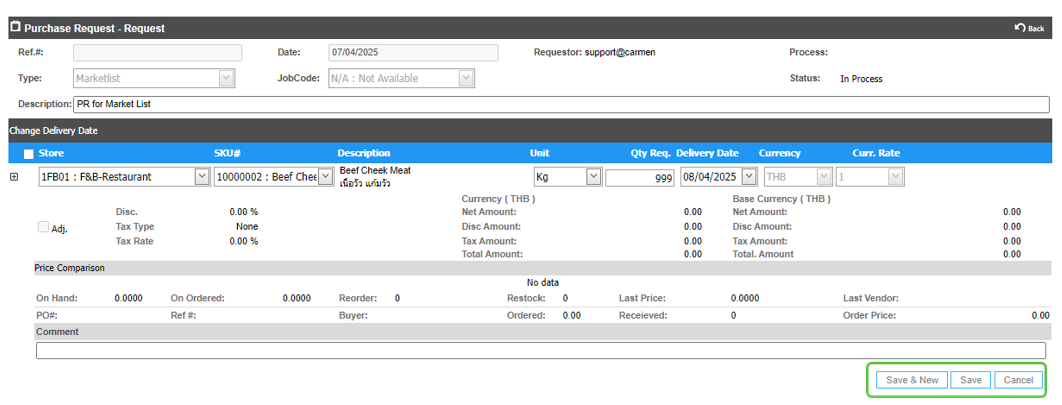
Task: Click the Qty Req. input field
Action: click(x=639, y=177)
